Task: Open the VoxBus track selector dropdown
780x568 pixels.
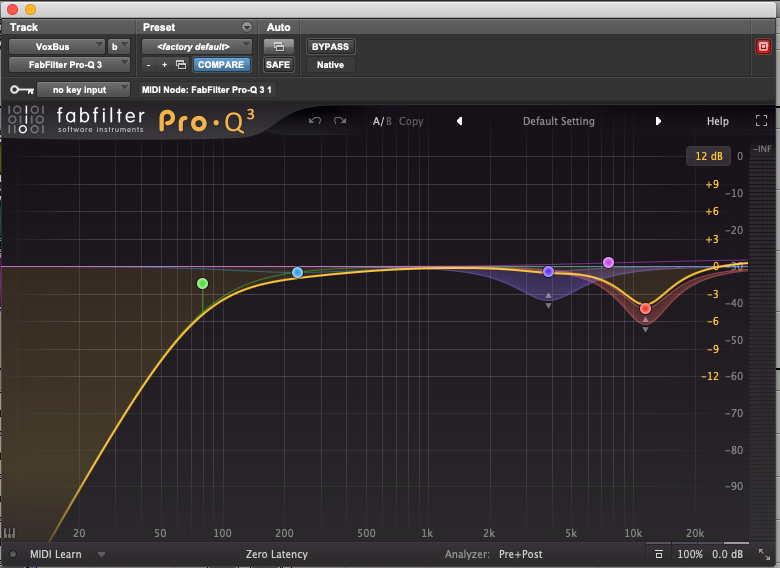Action: [x=57, y=47]
